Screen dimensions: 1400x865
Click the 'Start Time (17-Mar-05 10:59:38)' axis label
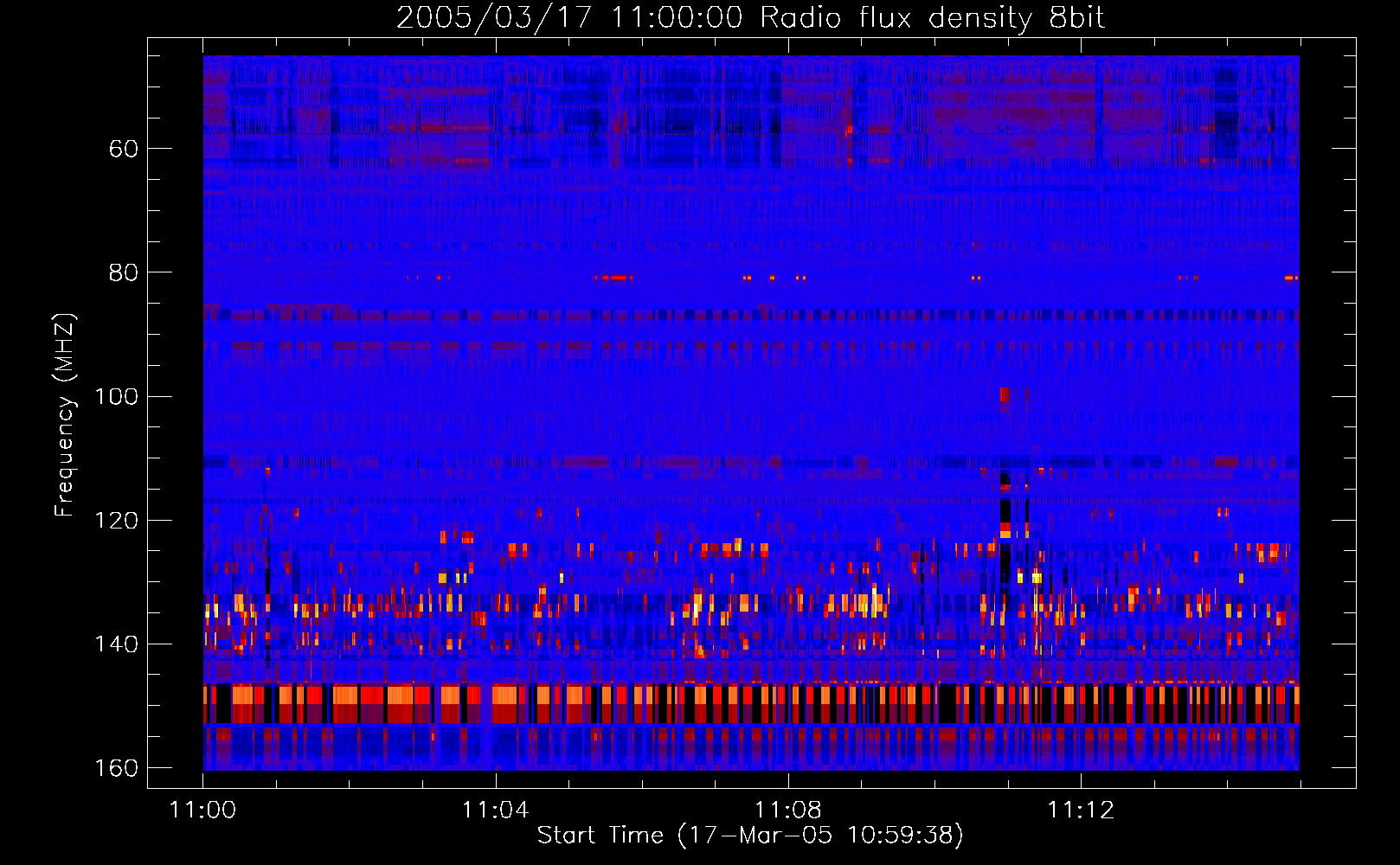tap(750, 836)
